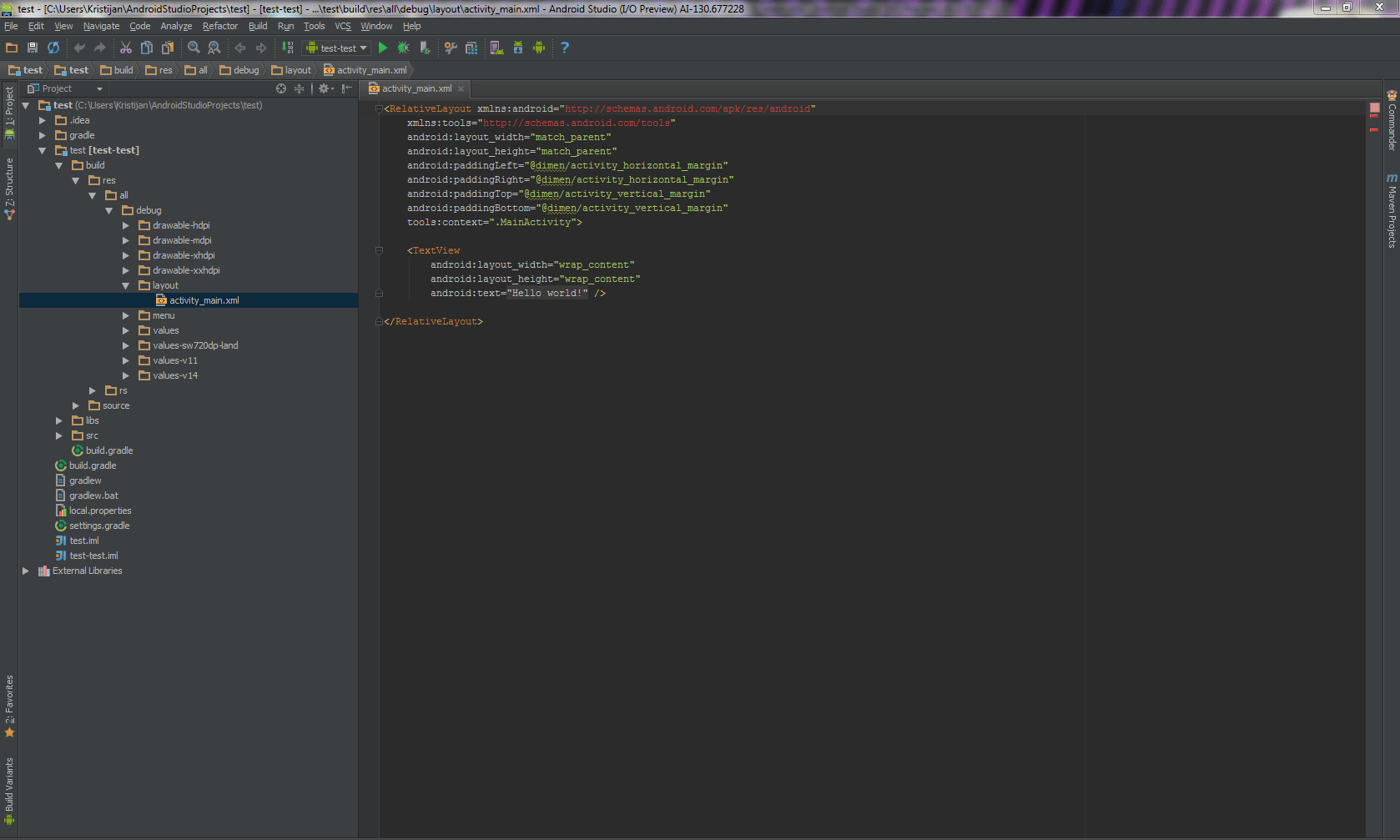Toggle the Build Variants panel
This screenshot has height=840, width=1400.
pyautogui.click(x=9, y=791)
